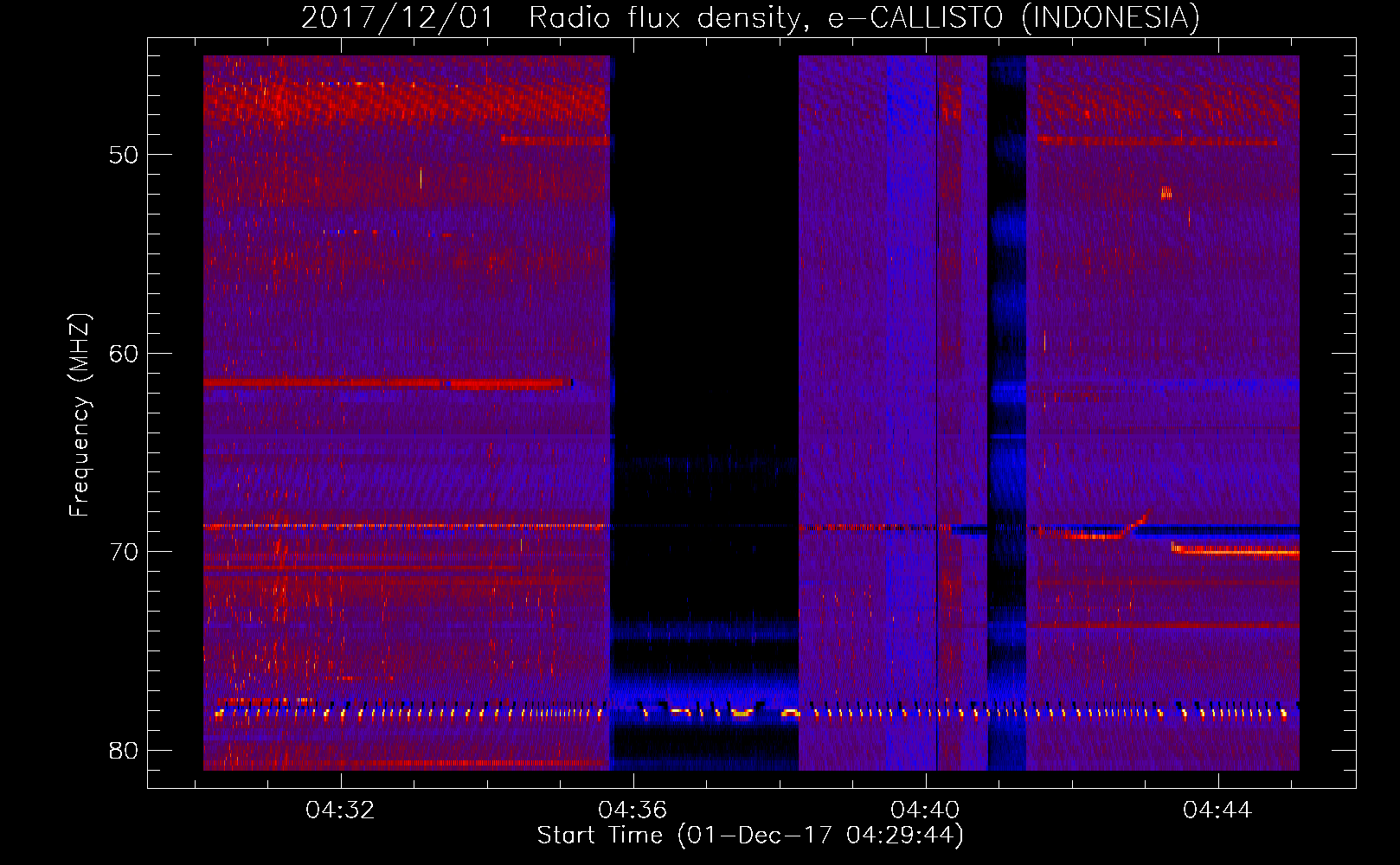Image resolution: width=1400 pixels, height=865 pixels.
Task: Click the '04:44' time tick label
Action: coord(1217,810)
